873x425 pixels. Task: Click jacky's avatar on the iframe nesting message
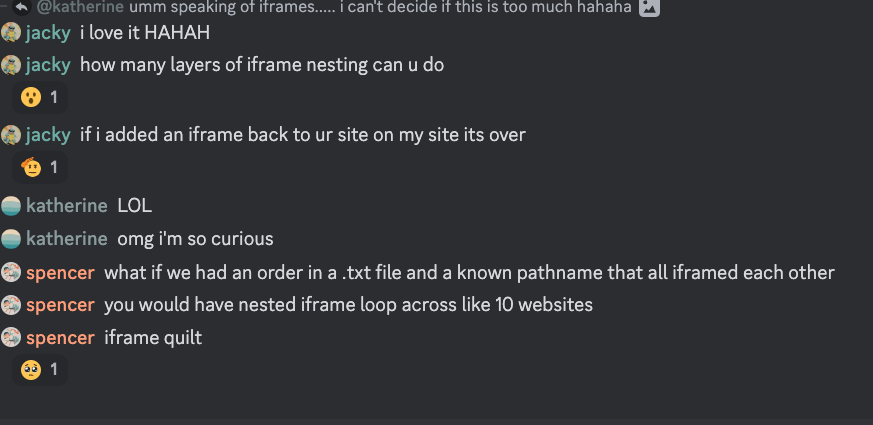pyautogui.click(x=11, y=65)
